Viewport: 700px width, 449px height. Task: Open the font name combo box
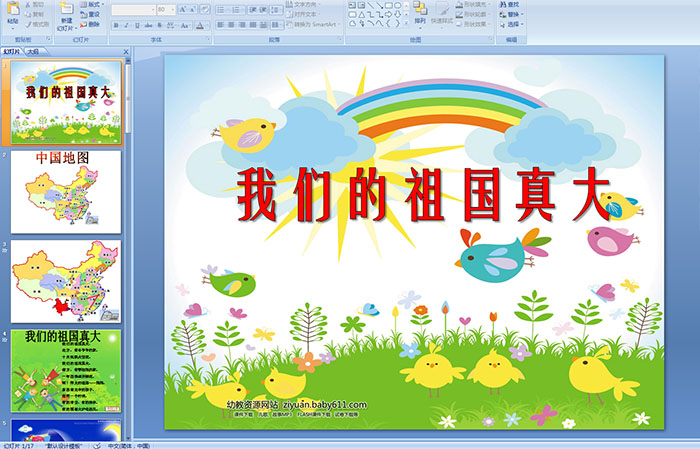(133, 9)
